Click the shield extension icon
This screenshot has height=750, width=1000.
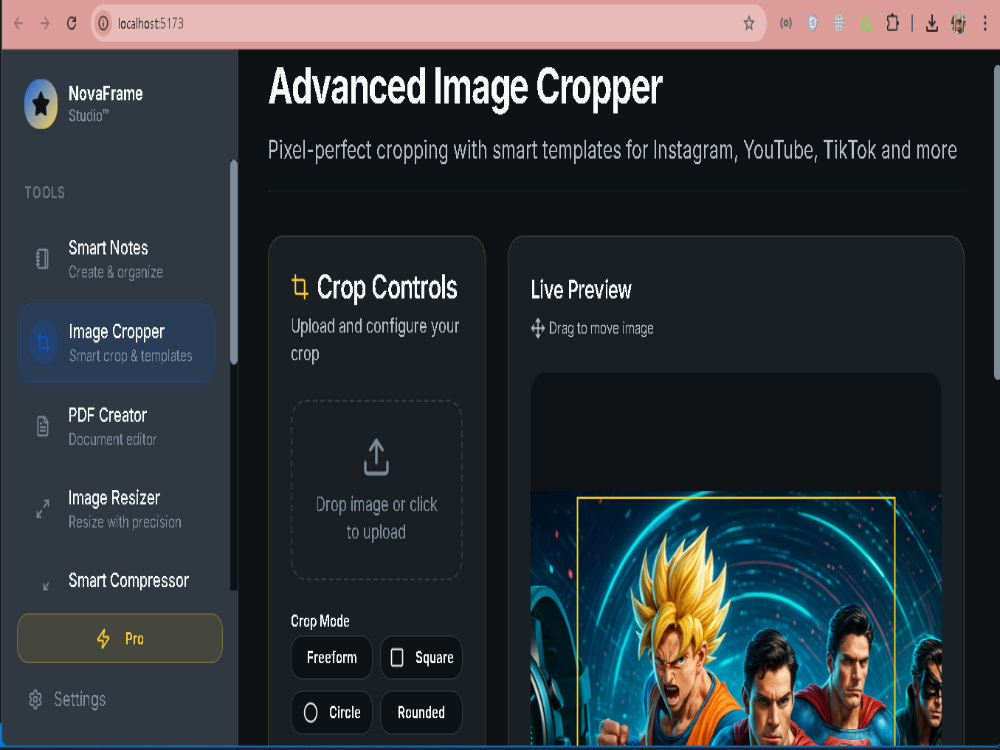[x=812, y=24]
